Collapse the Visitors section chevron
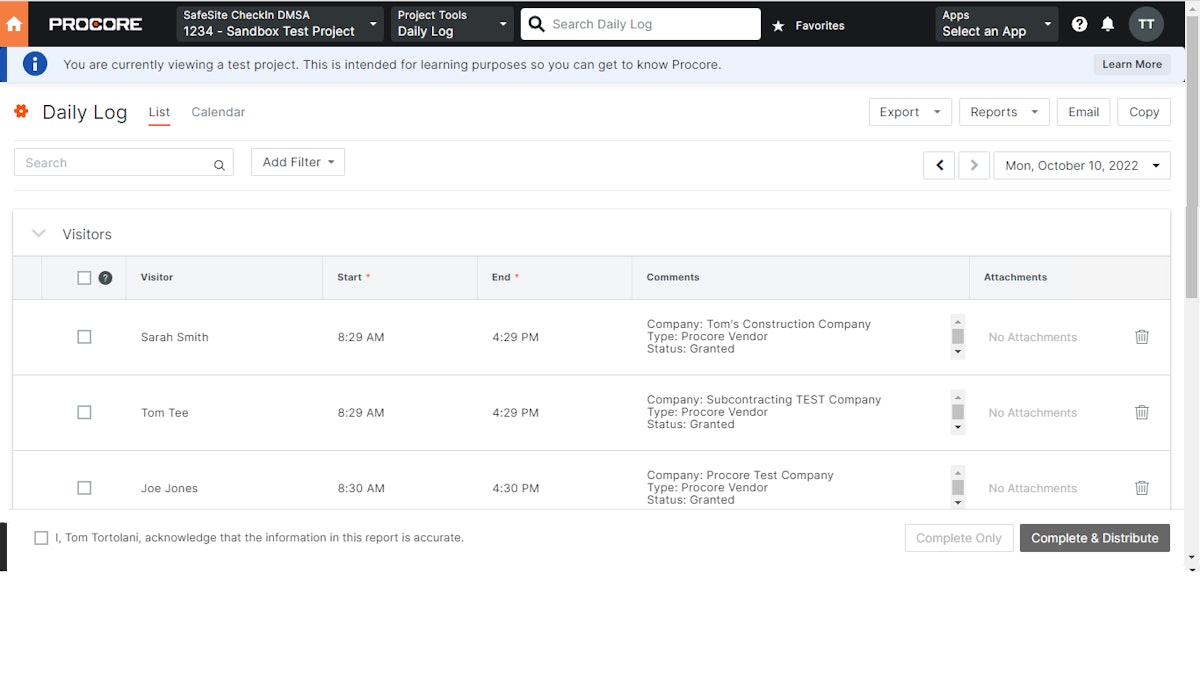The height and width of the screenshot is (675, 1200). [38, 233]
